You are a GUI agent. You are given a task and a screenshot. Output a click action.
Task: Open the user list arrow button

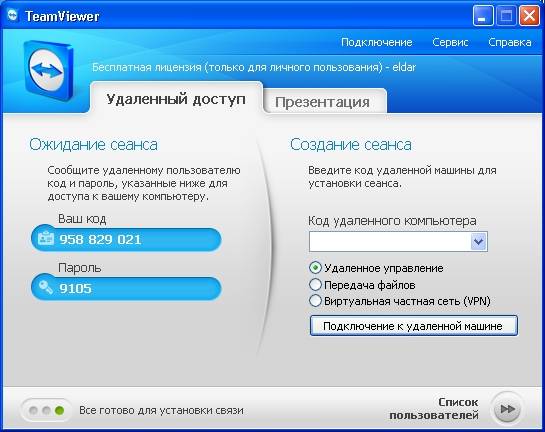point(507,409)
